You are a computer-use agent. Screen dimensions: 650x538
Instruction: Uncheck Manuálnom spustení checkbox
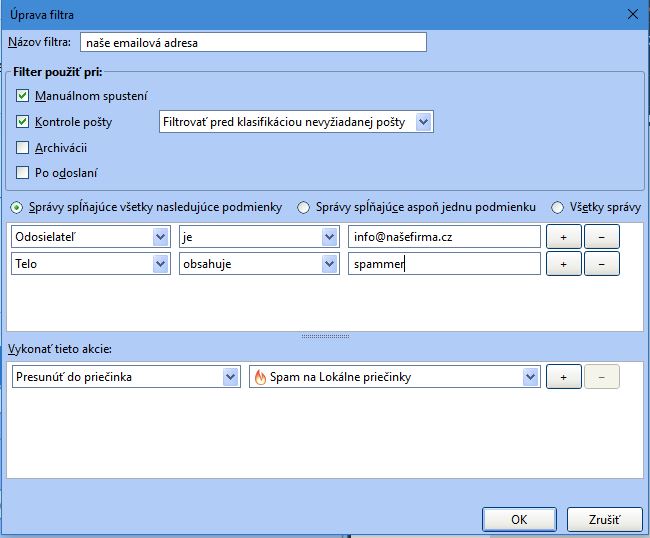click(23, 96)
